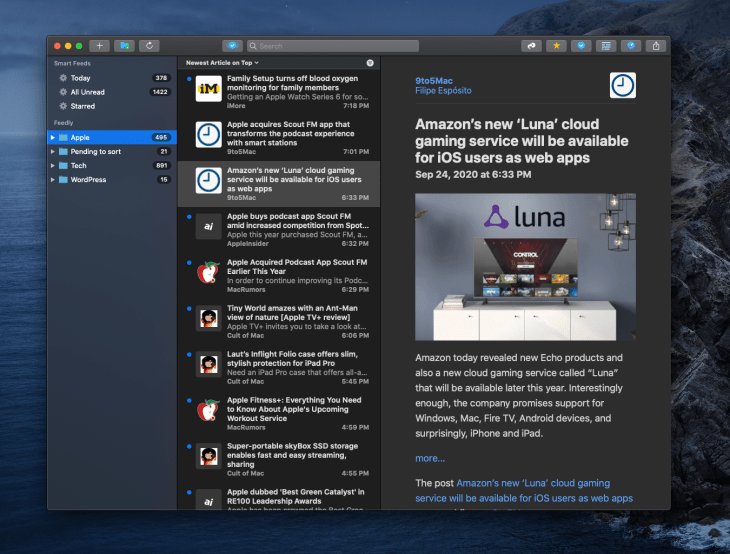Viewport: 730px width, 554px height.
Task: Select the Starred smart feed
Action: point(112,106)
